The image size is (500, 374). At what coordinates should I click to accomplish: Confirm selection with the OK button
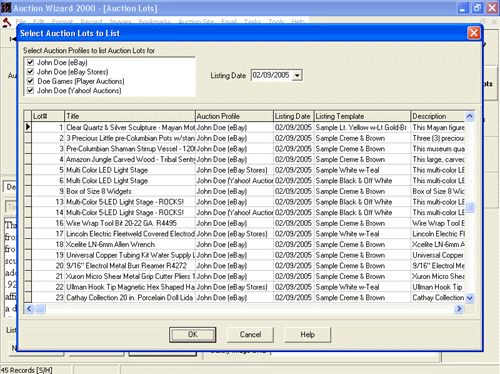pos(192,335)
